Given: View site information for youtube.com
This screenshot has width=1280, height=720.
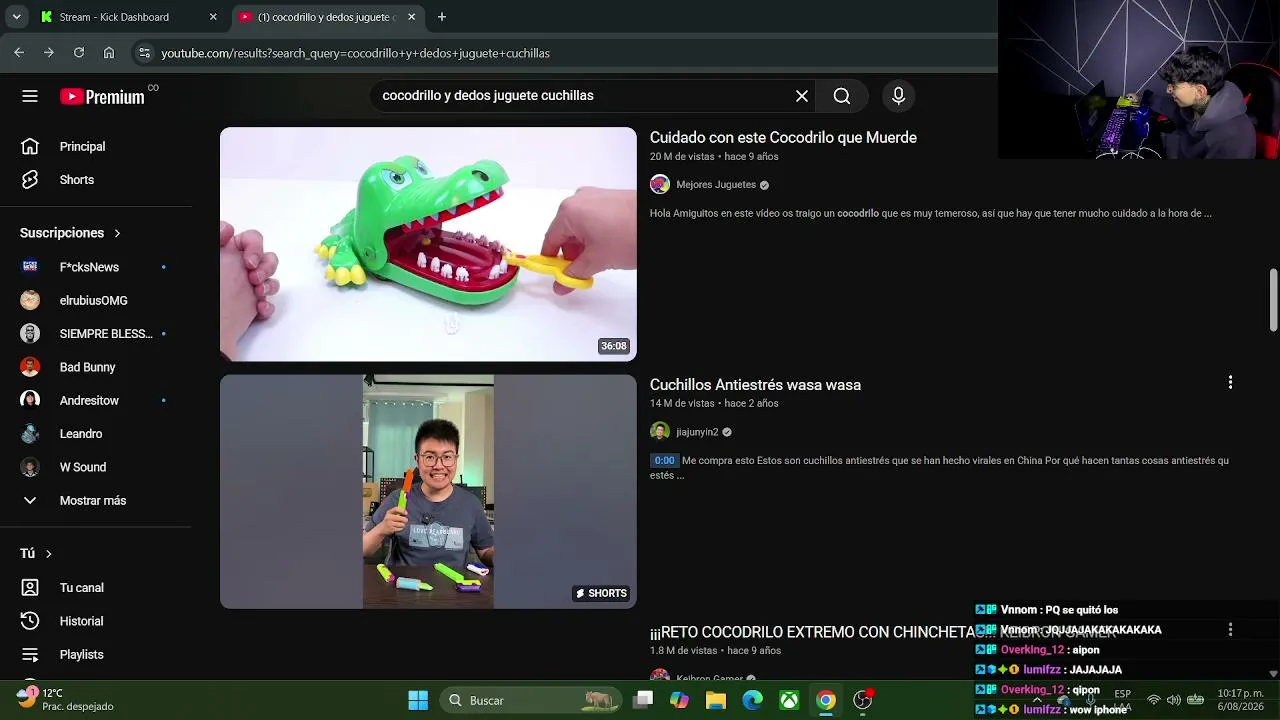Looking at the screenshot, I should (144, 53).
